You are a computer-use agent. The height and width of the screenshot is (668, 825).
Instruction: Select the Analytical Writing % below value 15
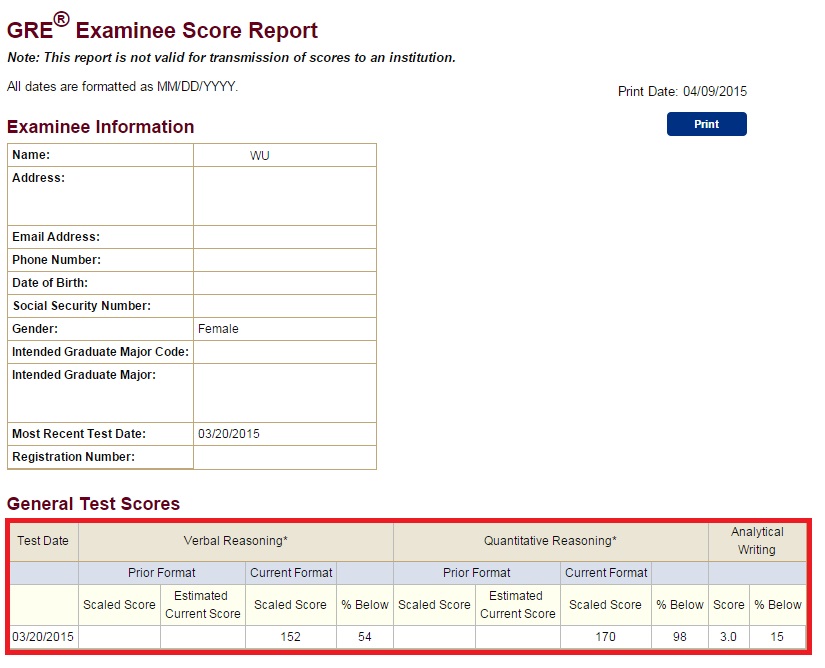[777, 637]
